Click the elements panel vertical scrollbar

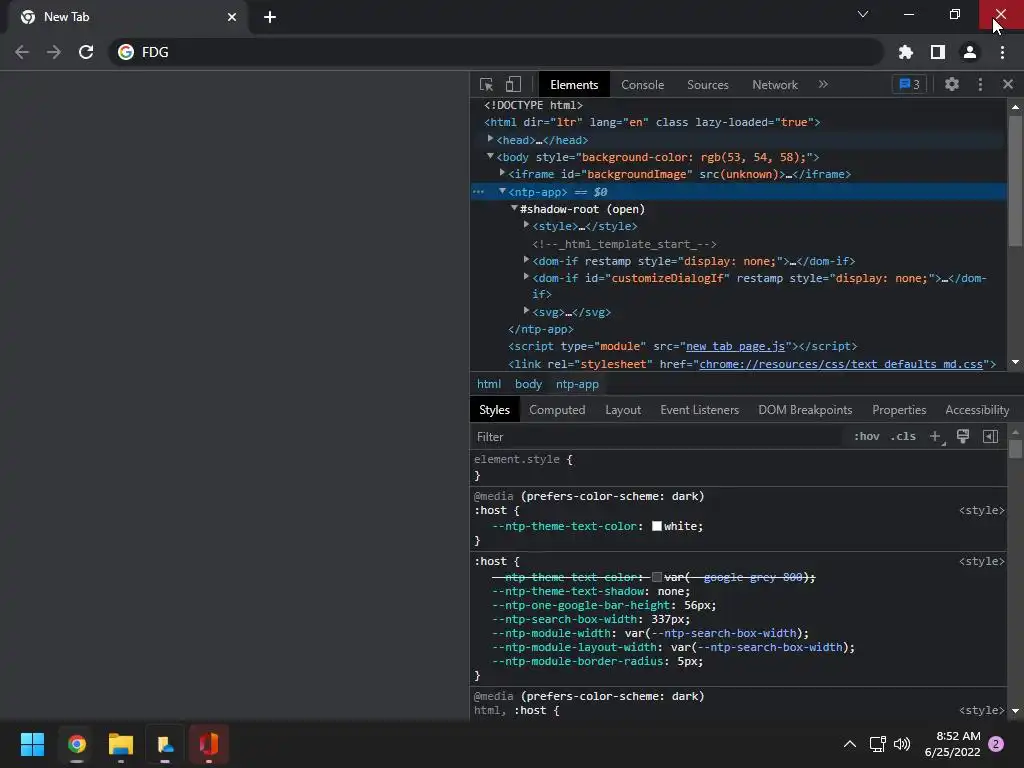[1015, 181]
